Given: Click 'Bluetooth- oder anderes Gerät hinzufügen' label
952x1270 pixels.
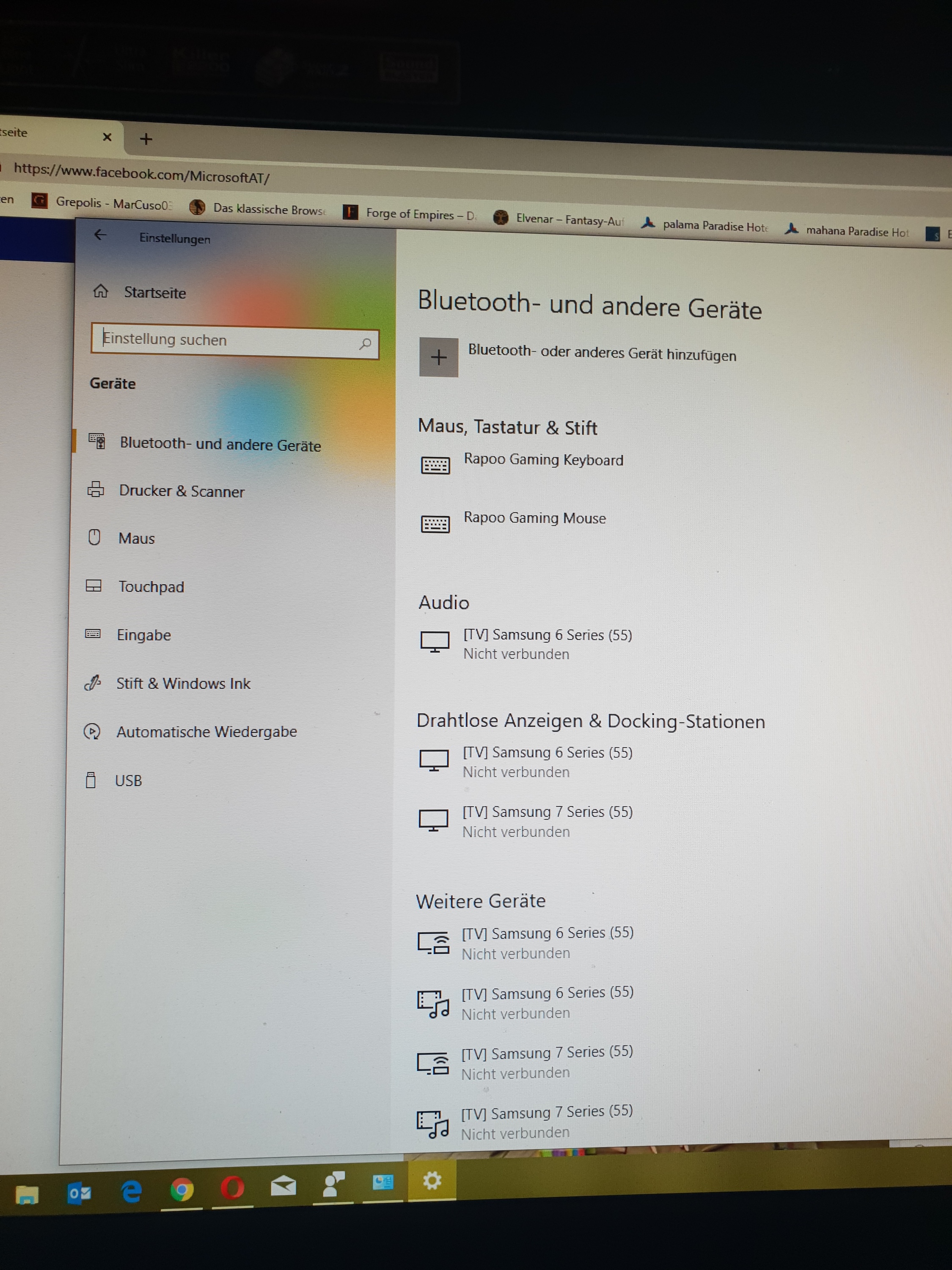Looking at the screenshot, I should pos(602,352).
